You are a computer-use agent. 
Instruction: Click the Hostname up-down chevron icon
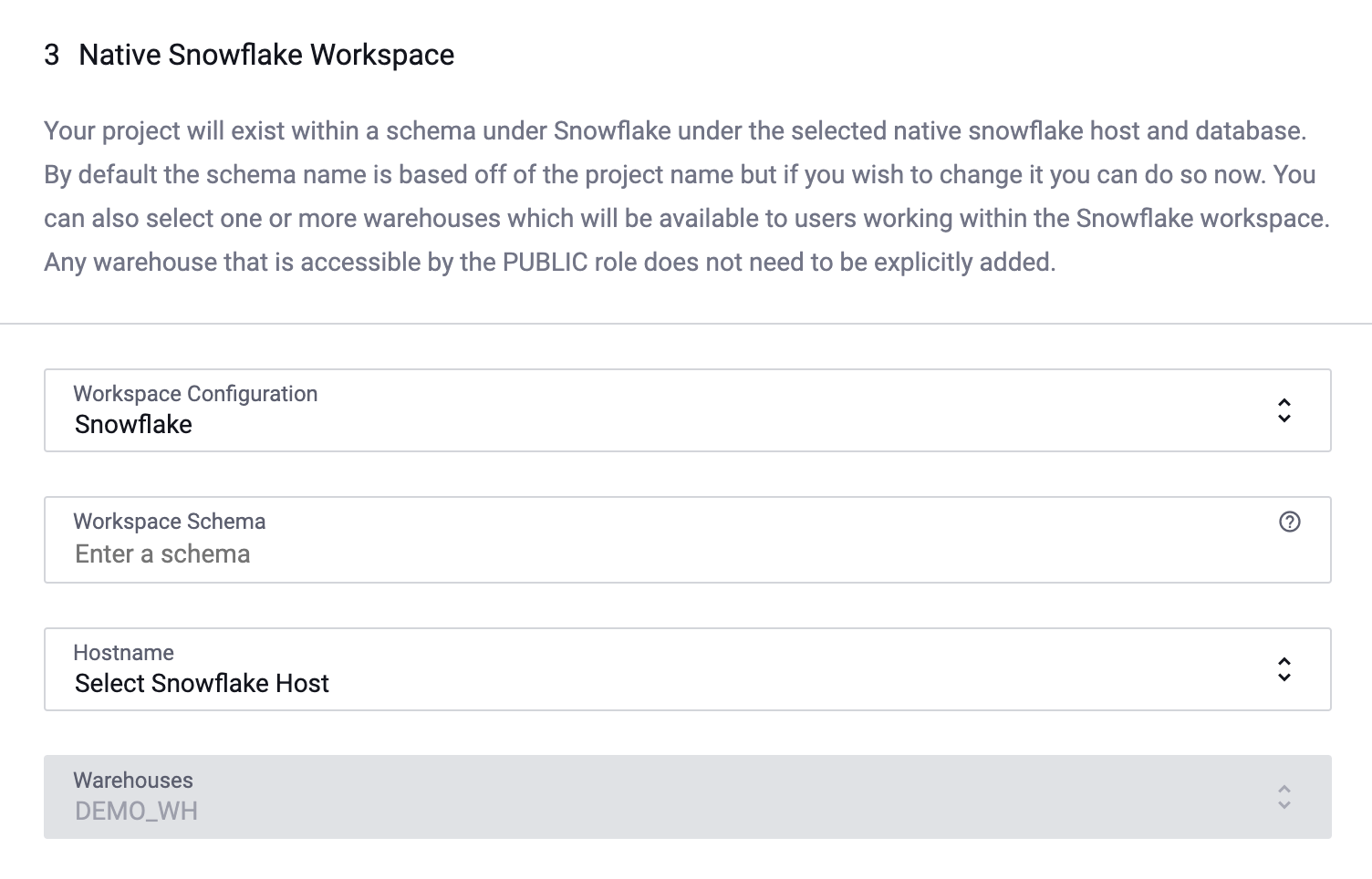pos(1284,669)
